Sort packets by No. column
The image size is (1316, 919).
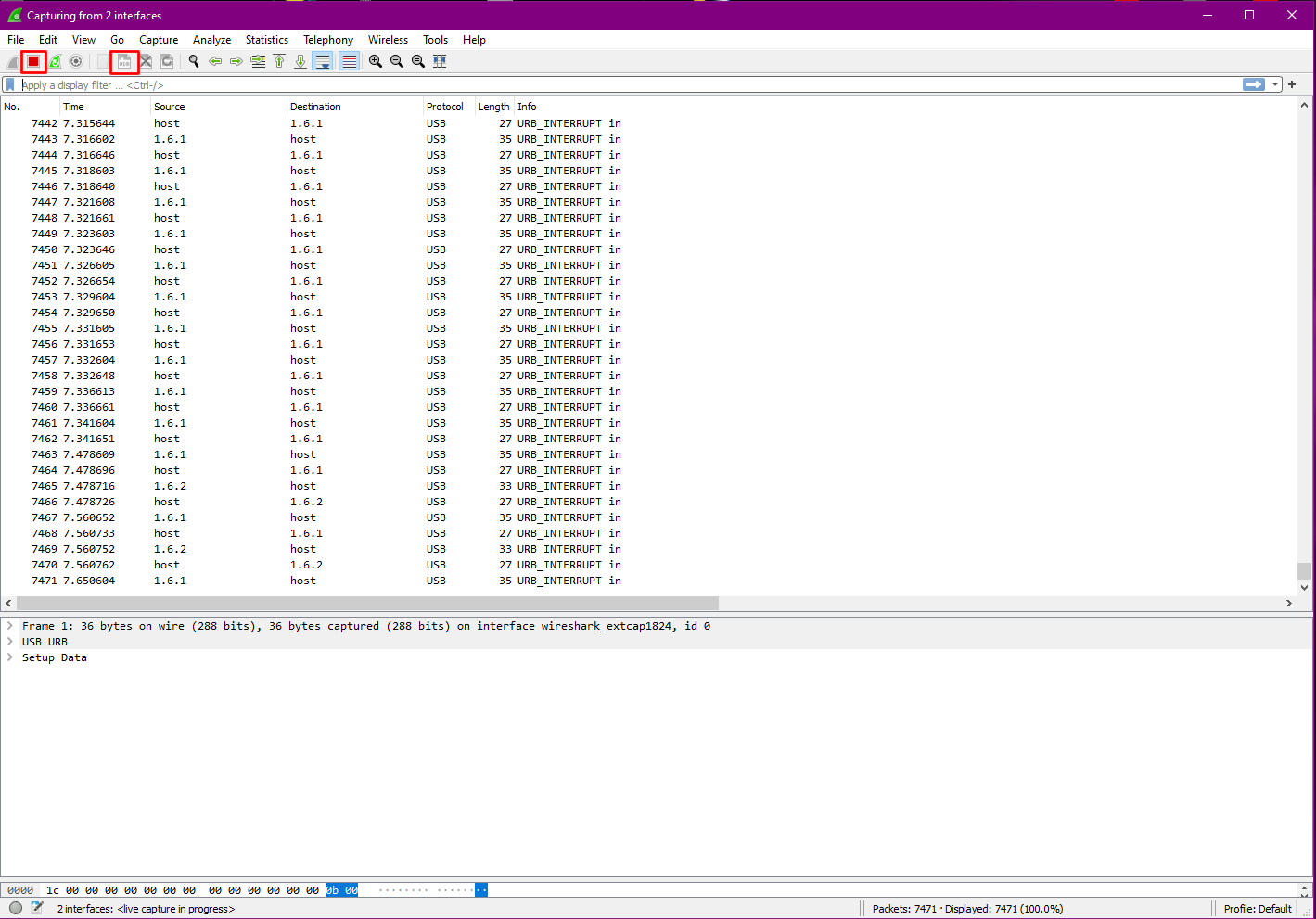point(30,107)
